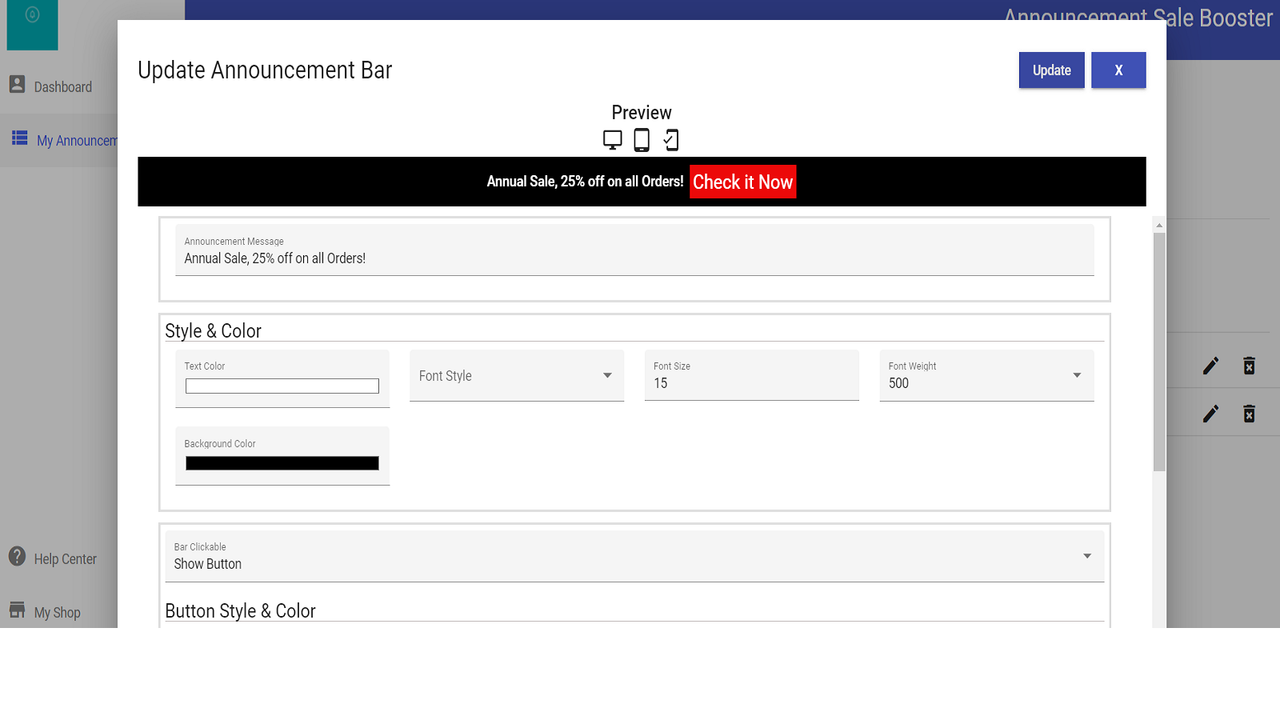Click the Announcement Message input field

635,250
